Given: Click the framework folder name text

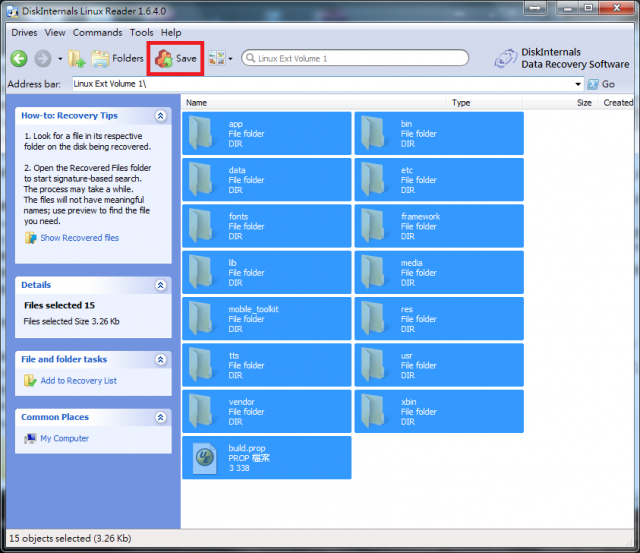Looking at the screenshot, I should [x=420, y=217].
